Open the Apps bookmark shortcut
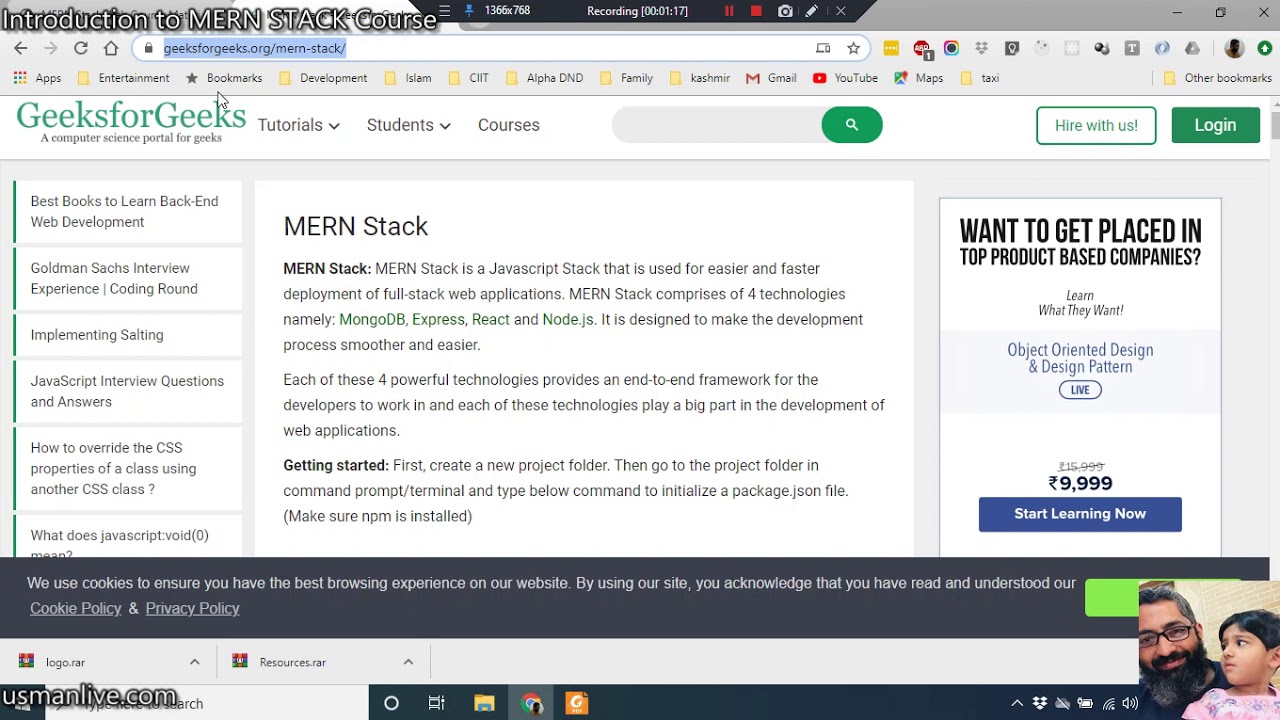Screen dimensions: 1280x720 [37, 78]
